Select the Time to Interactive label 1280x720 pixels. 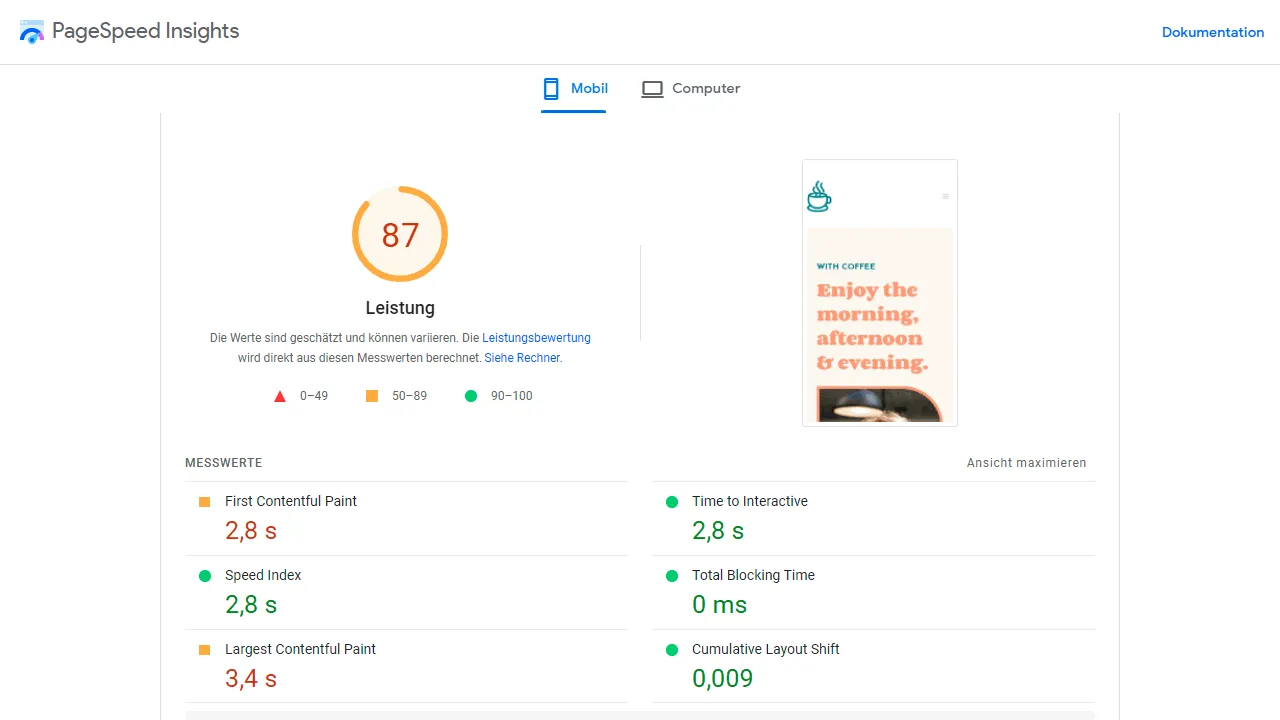(x=750, y=501)
